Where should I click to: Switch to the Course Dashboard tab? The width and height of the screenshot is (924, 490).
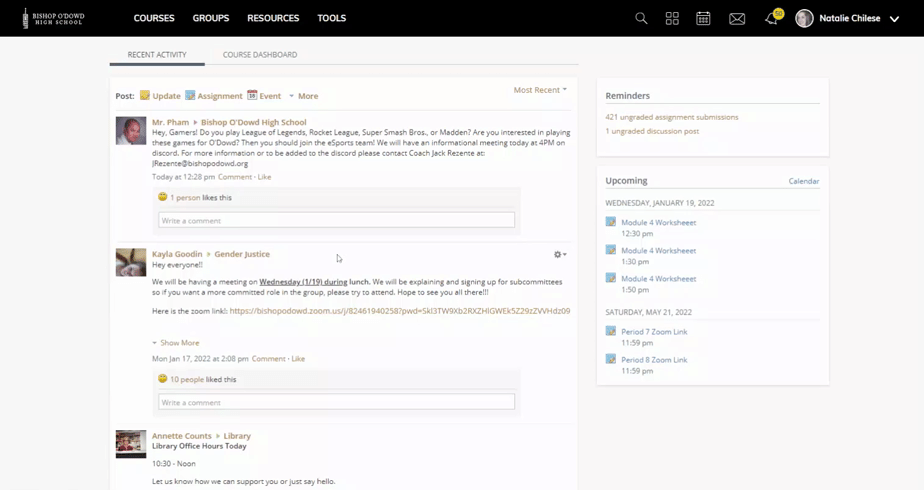point(260,55)
